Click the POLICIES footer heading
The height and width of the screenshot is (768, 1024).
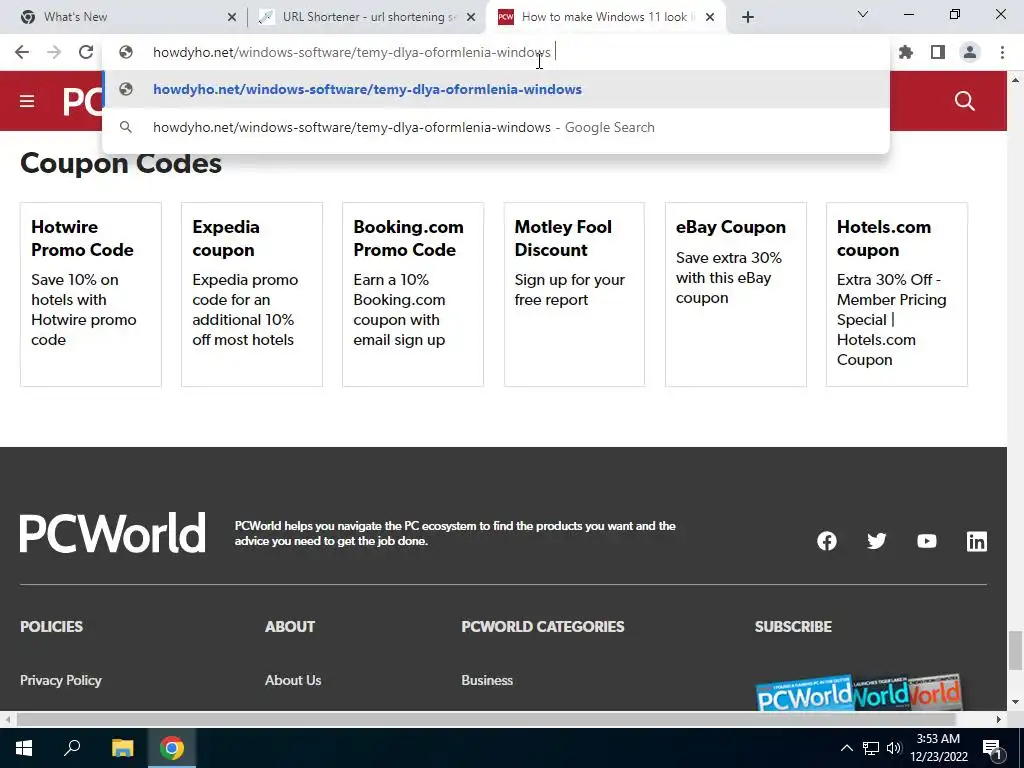[x=52, y=626]
